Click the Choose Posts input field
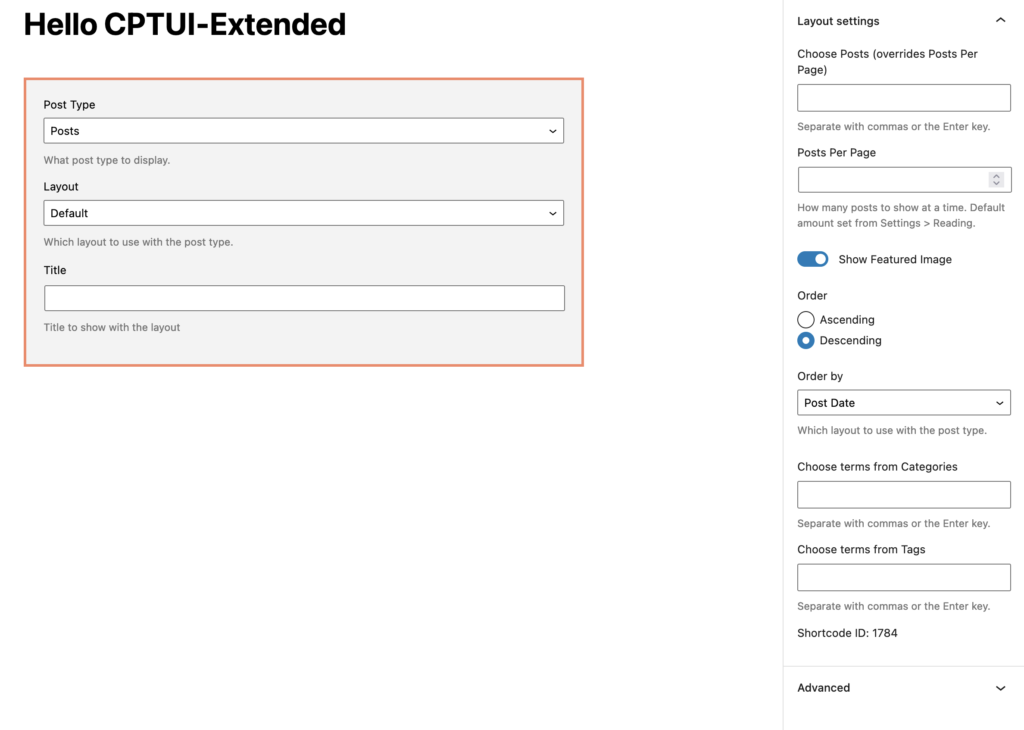1024x730 pixels. click(x=903, y=97)
